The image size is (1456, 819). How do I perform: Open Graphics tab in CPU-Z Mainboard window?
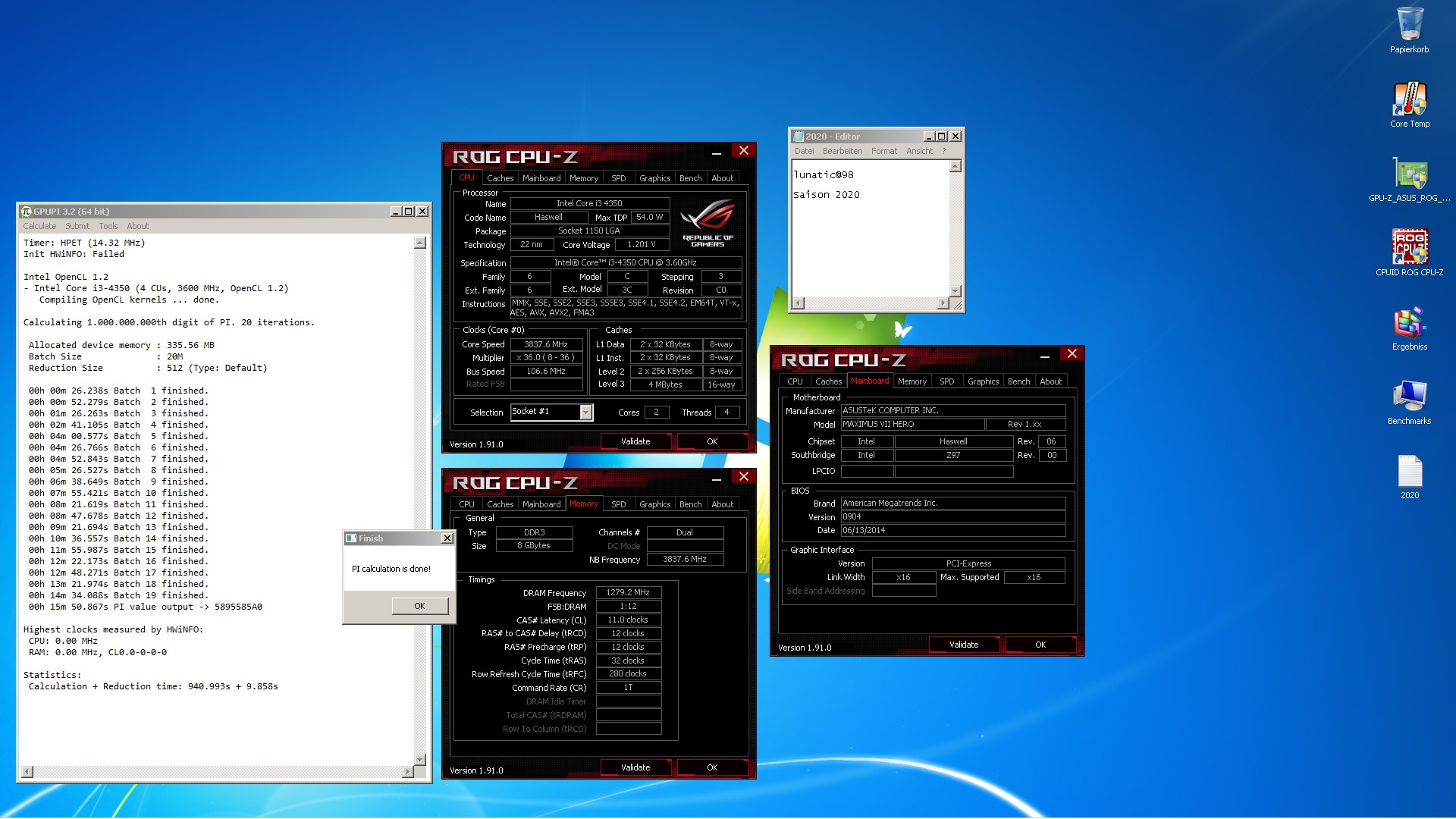(x=984, y=381)
